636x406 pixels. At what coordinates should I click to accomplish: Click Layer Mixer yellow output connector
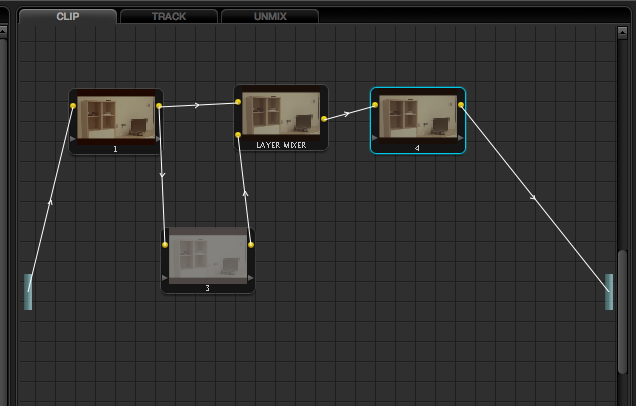point(324,119)
